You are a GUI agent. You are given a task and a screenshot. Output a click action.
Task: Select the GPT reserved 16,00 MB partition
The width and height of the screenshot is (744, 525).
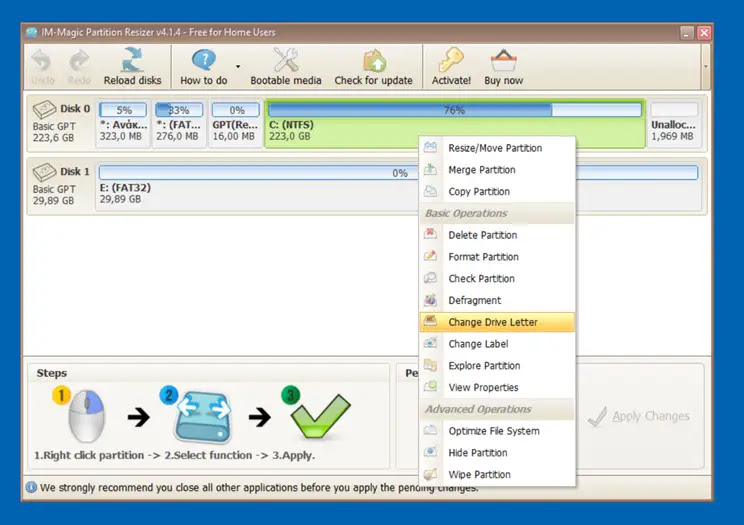coord(236,123)
